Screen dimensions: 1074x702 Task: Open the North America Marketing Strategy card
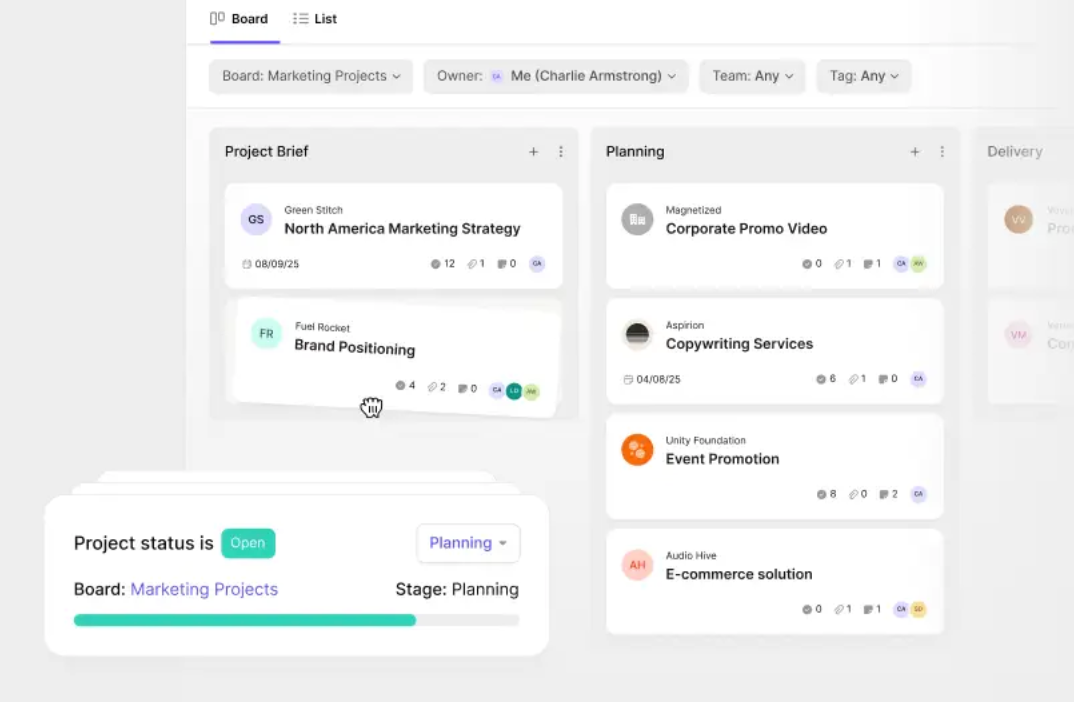click(x=394, y=236)
